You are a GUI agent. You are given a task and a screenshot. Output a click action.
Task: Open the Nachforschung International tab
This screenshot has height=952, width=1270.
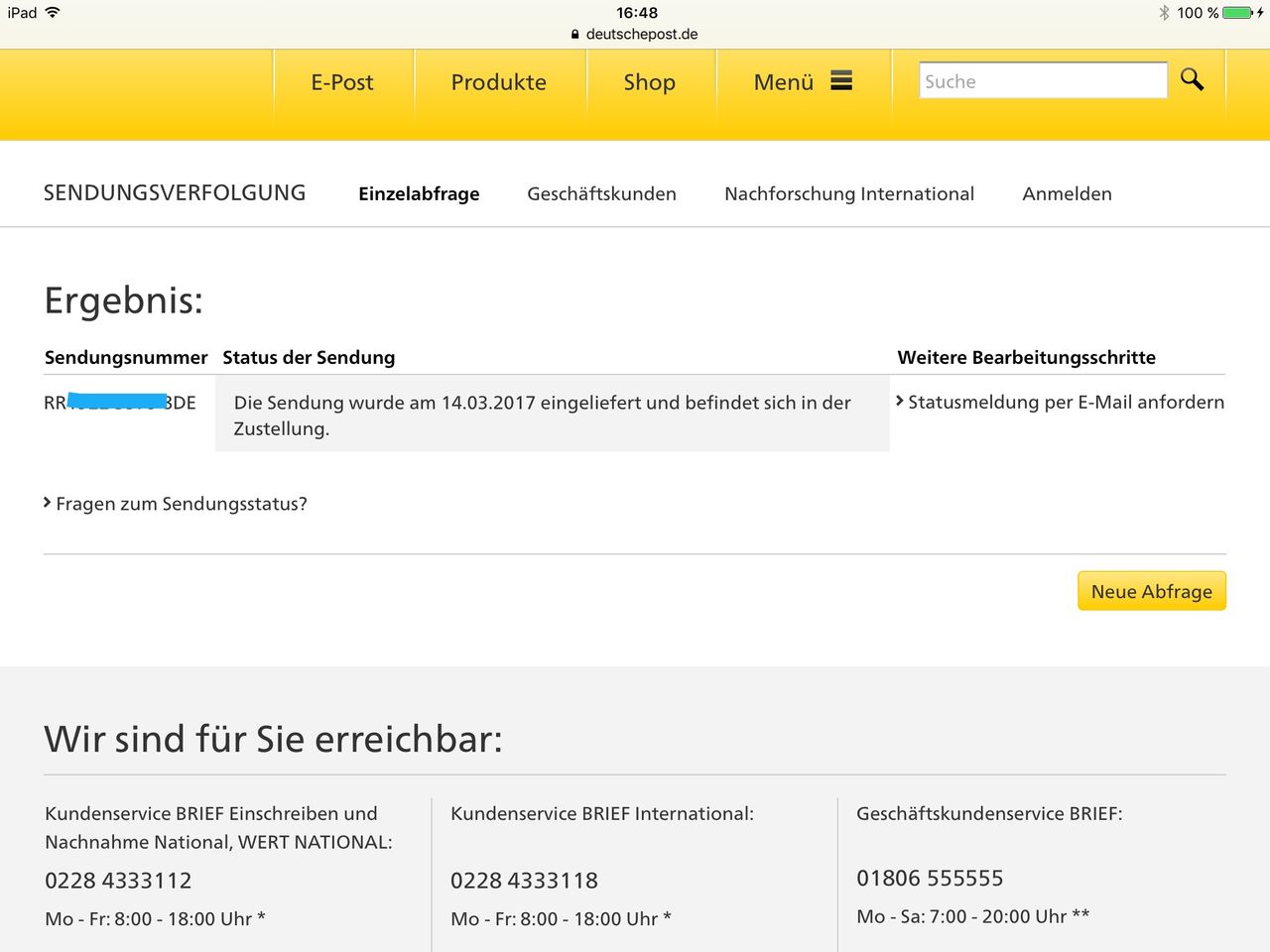(x=849, y=194)
